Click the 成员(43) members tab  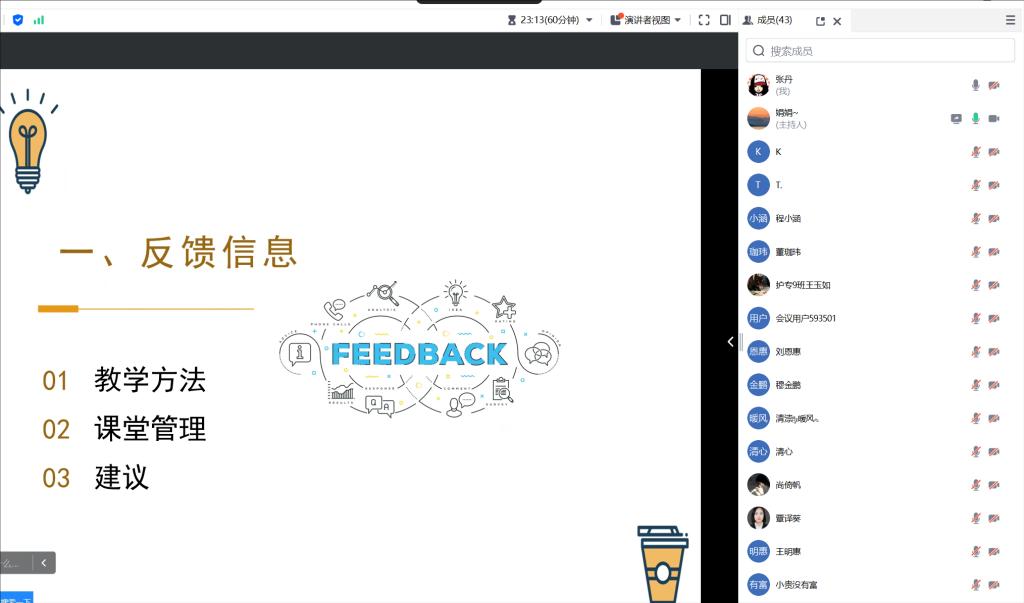(x=767, y=20)
